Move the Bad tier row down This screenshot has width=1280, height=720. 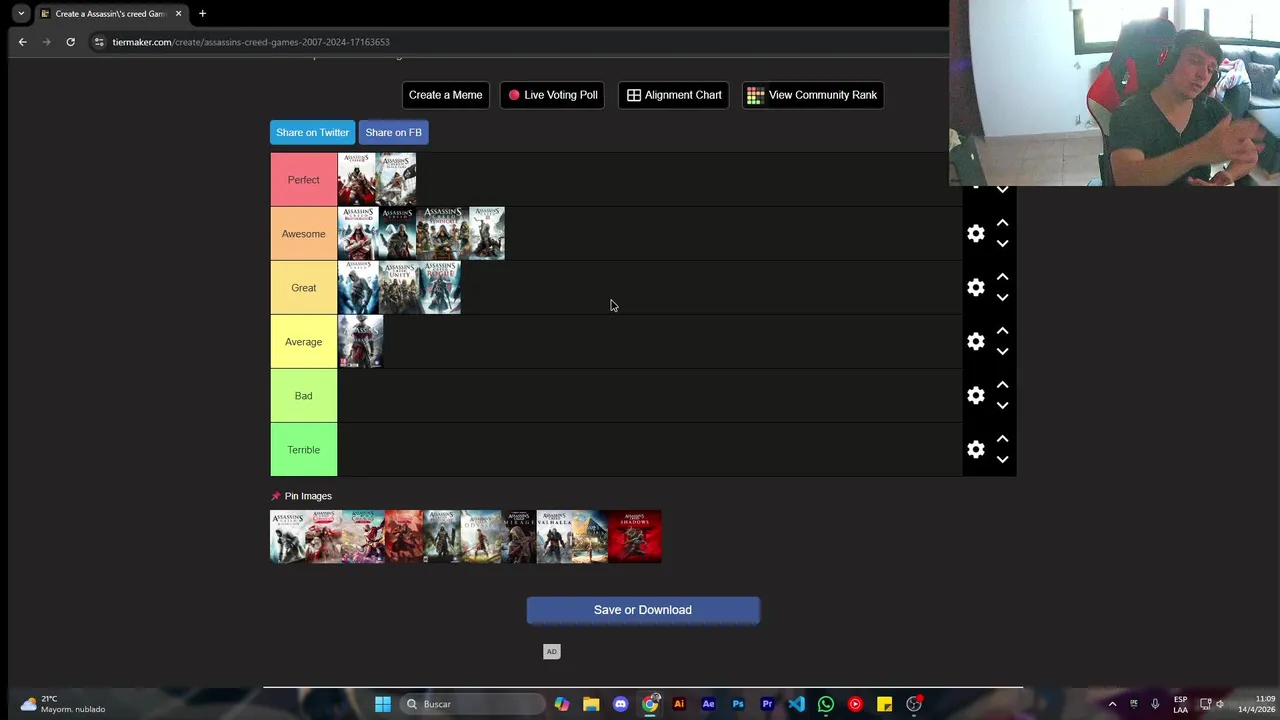(x=1002, y=406)
